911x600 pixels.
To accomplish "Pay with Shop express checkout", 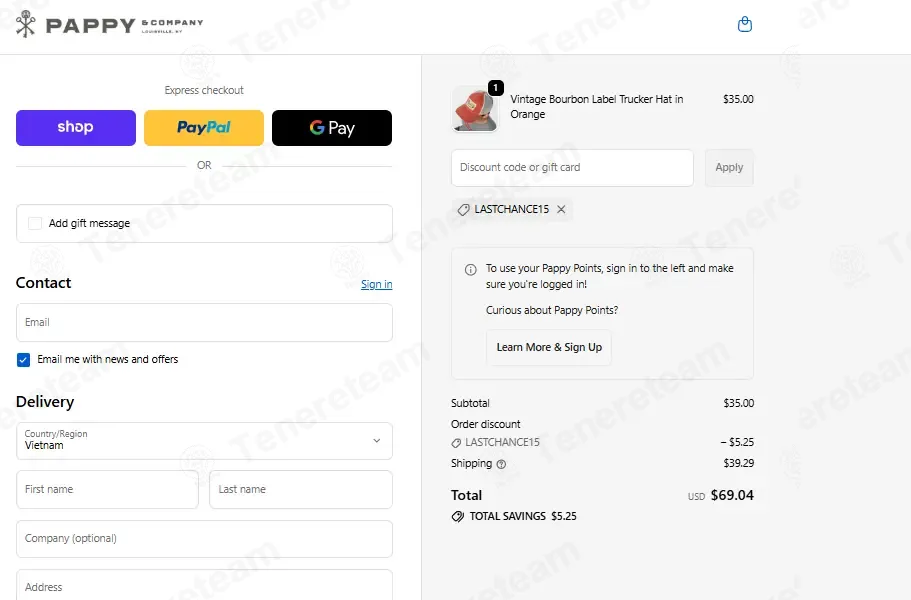I will pos(76,128).
